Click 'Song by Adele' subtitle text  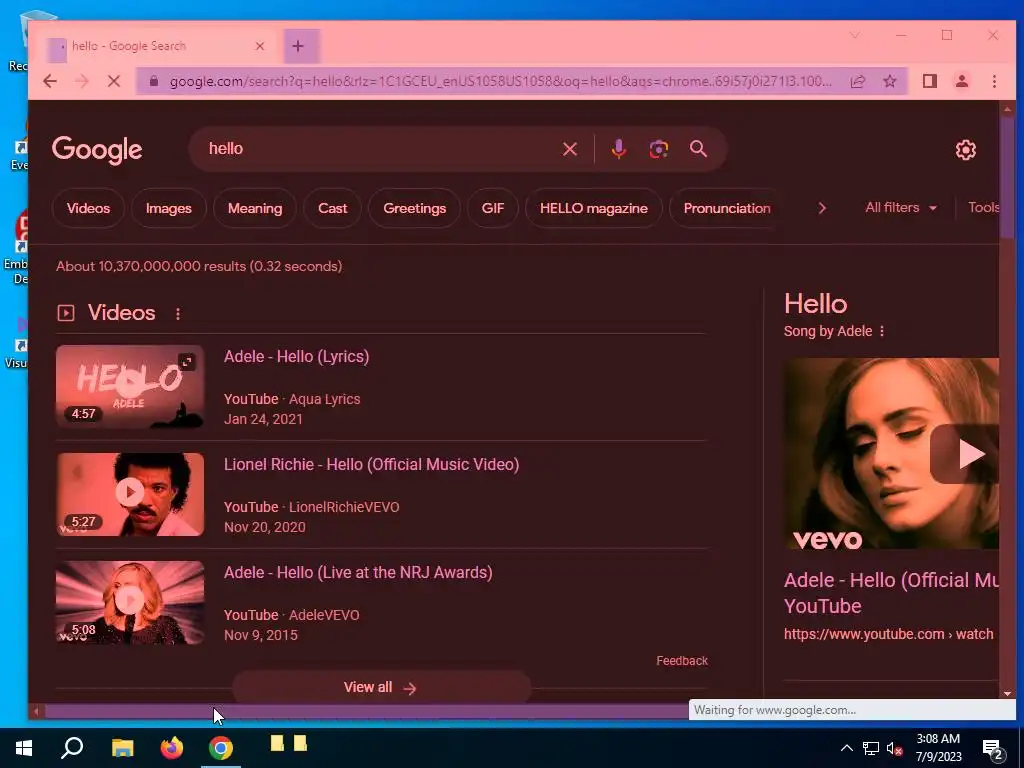(827, 331)
